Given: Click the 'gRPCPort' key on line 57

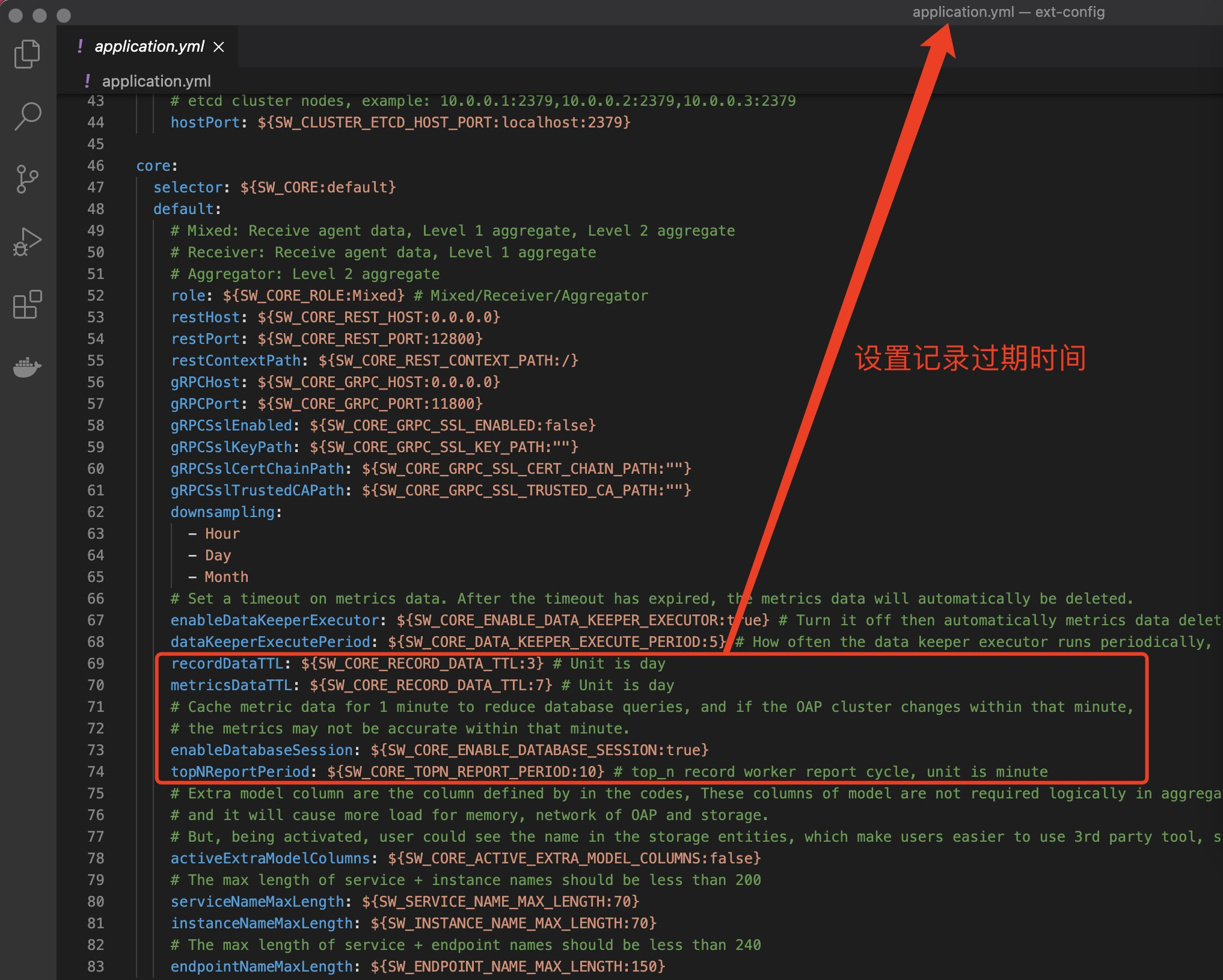Looking at the screenshot, I should pyautogui.click(x=205, y=403).
